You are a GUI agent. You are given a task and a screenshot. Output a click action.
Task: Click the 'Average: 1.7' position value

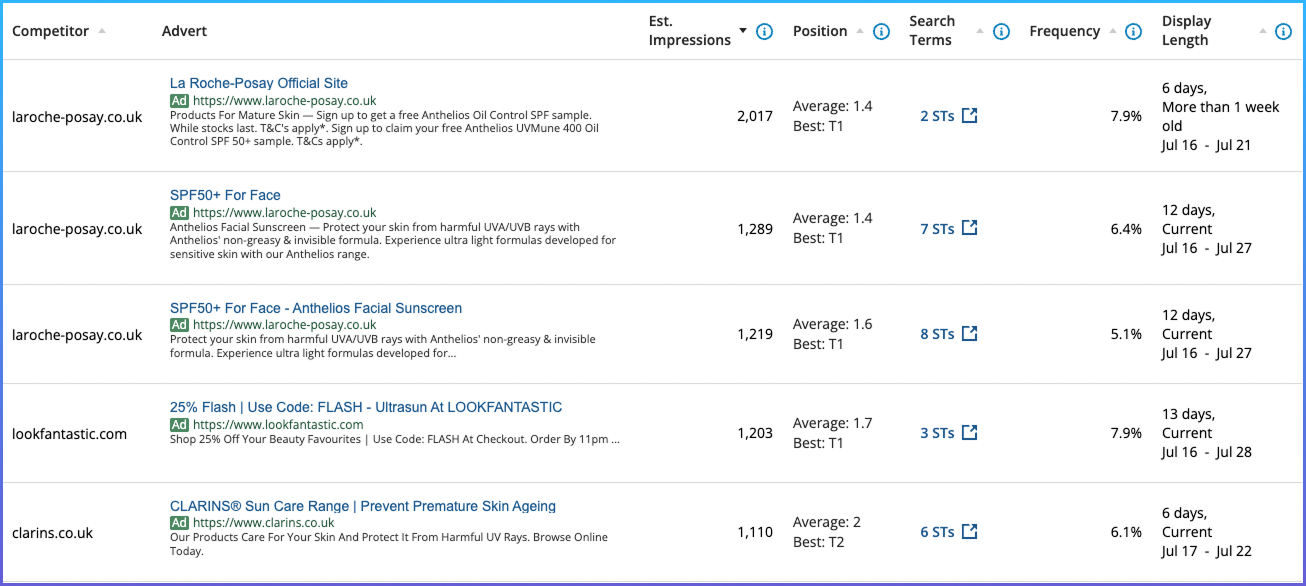(x=832, y=423)
